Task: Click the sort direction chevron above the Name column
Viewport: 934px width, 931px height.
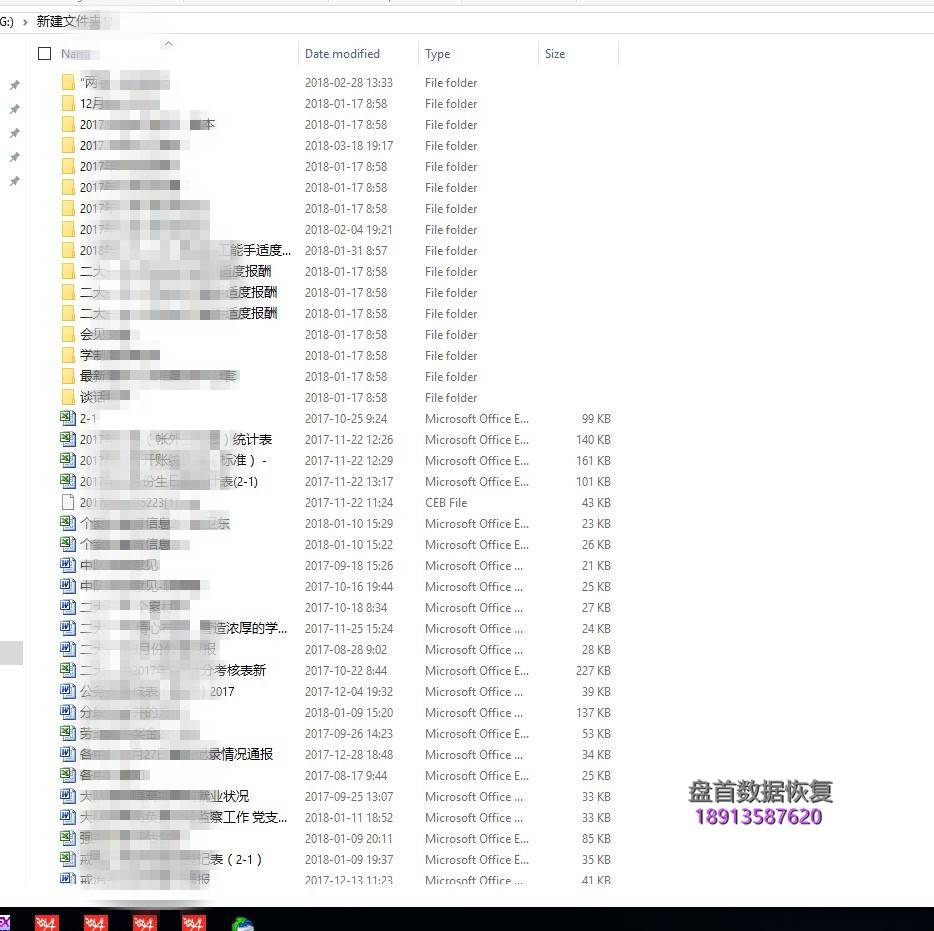Action: (168, 44)
